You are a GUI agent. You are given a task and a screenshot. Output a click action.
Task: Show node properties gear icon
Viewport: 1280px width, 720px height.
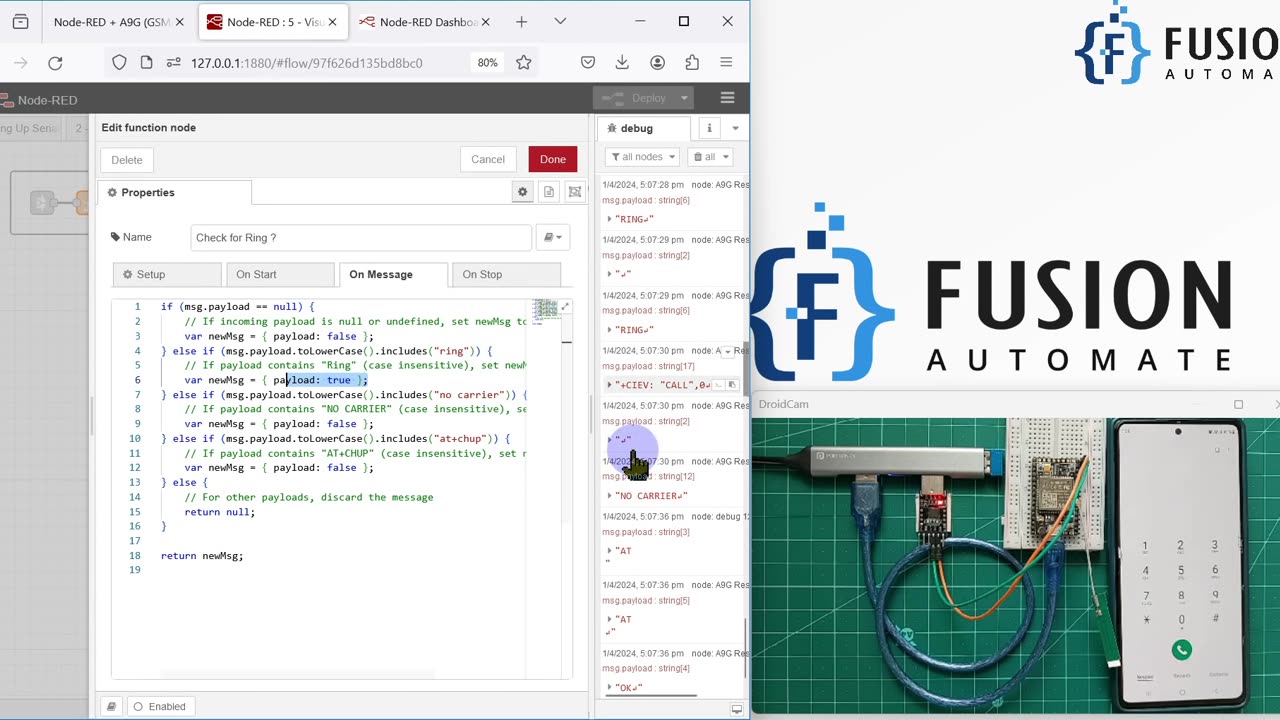coord(522,192)
